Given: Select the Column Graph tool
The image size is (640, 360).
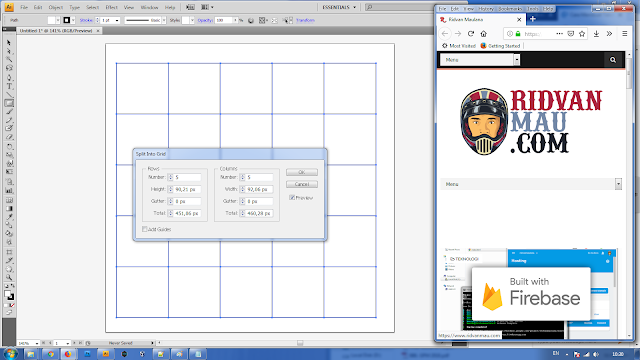Looking at the screenshot, I should 9,191.
